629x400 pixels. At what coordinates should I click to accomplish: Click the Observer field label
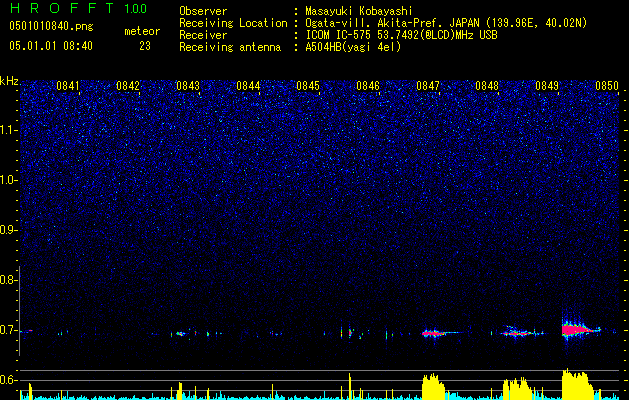click(203, 11)
